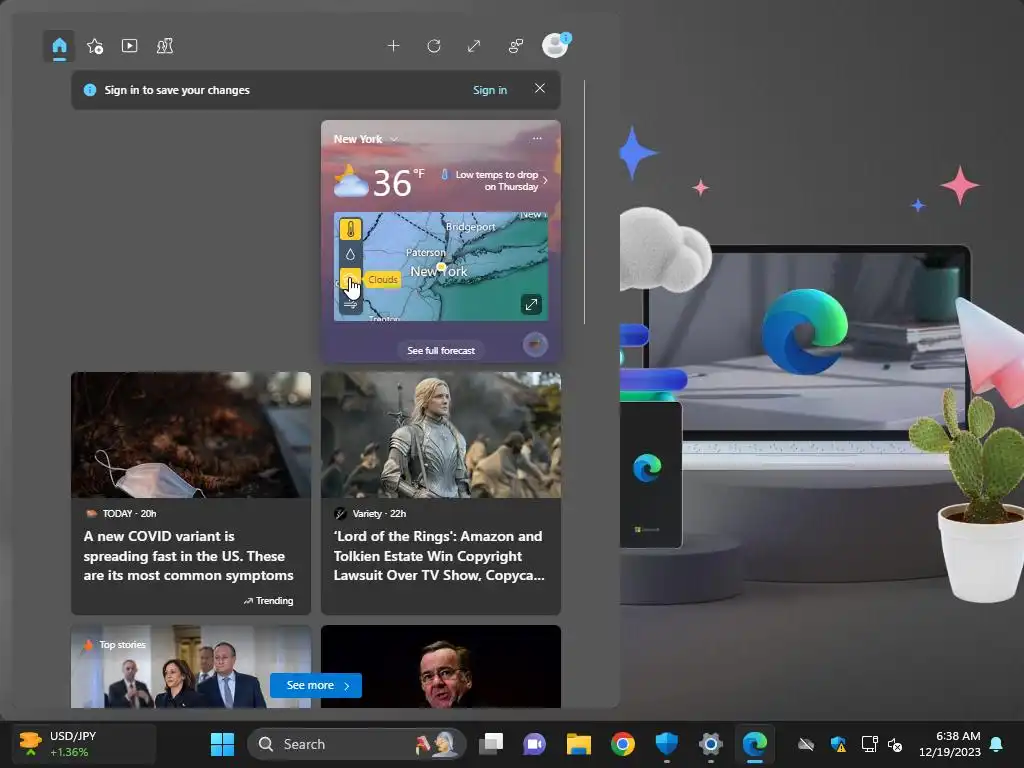The image size is (1024, 768).
Task: Click the 36 temperature reading
Action: click(x=392, y=184)
